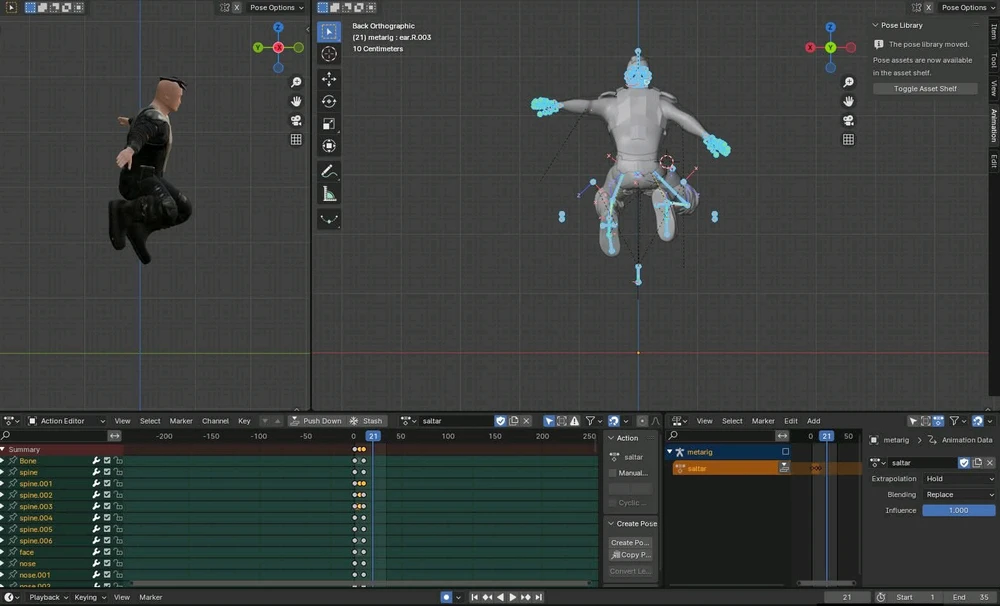The width and height of the screenshot is (1000, 606).
Task: Click lock icon on nose channel
Action: [119, 563]
